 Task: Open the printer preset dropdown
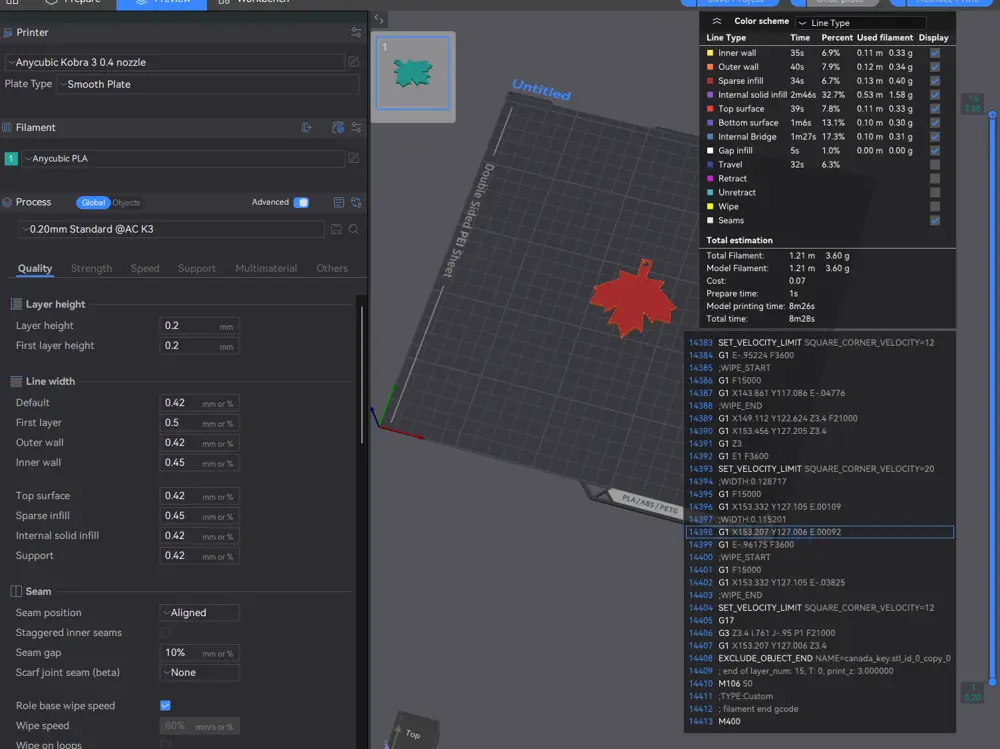175,62
